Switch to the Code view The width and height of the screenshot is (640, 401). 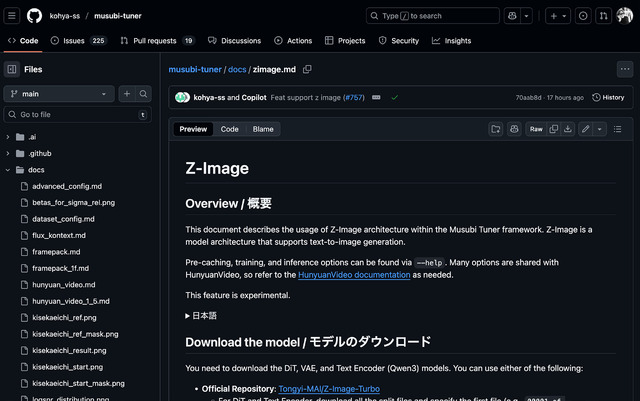coord(229,129)
